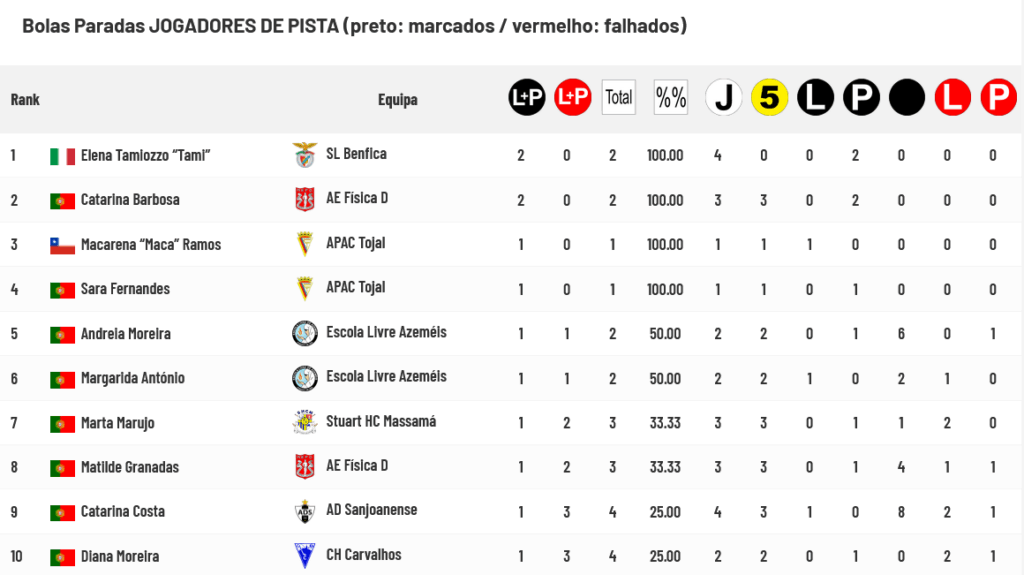Click the Equipa column header

pyautogui.click(x=398, y=99)
